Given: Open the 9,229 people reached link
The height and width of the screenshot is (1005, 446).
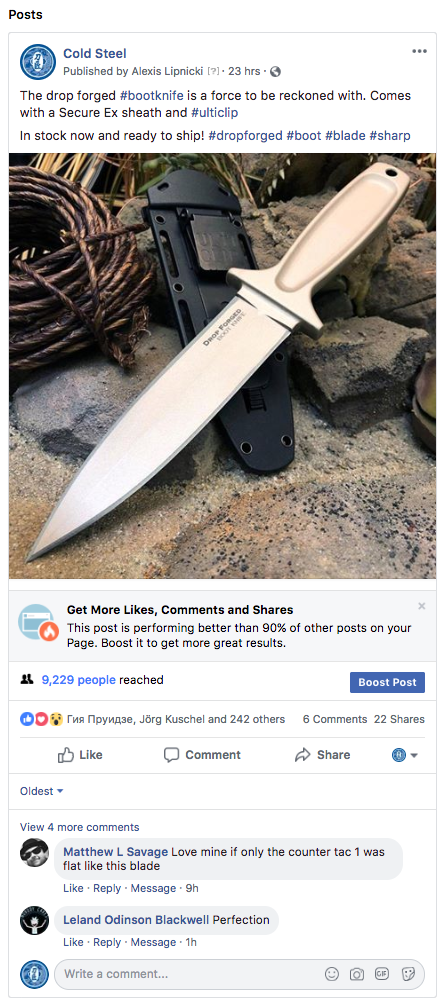Looking at the screenshot, I should [79, 680].
